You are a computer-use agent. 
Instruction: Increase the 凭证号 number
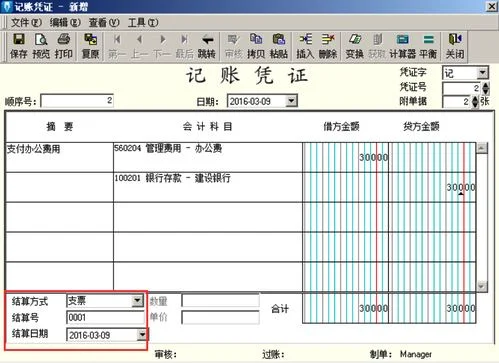click(x=486, y=85)
